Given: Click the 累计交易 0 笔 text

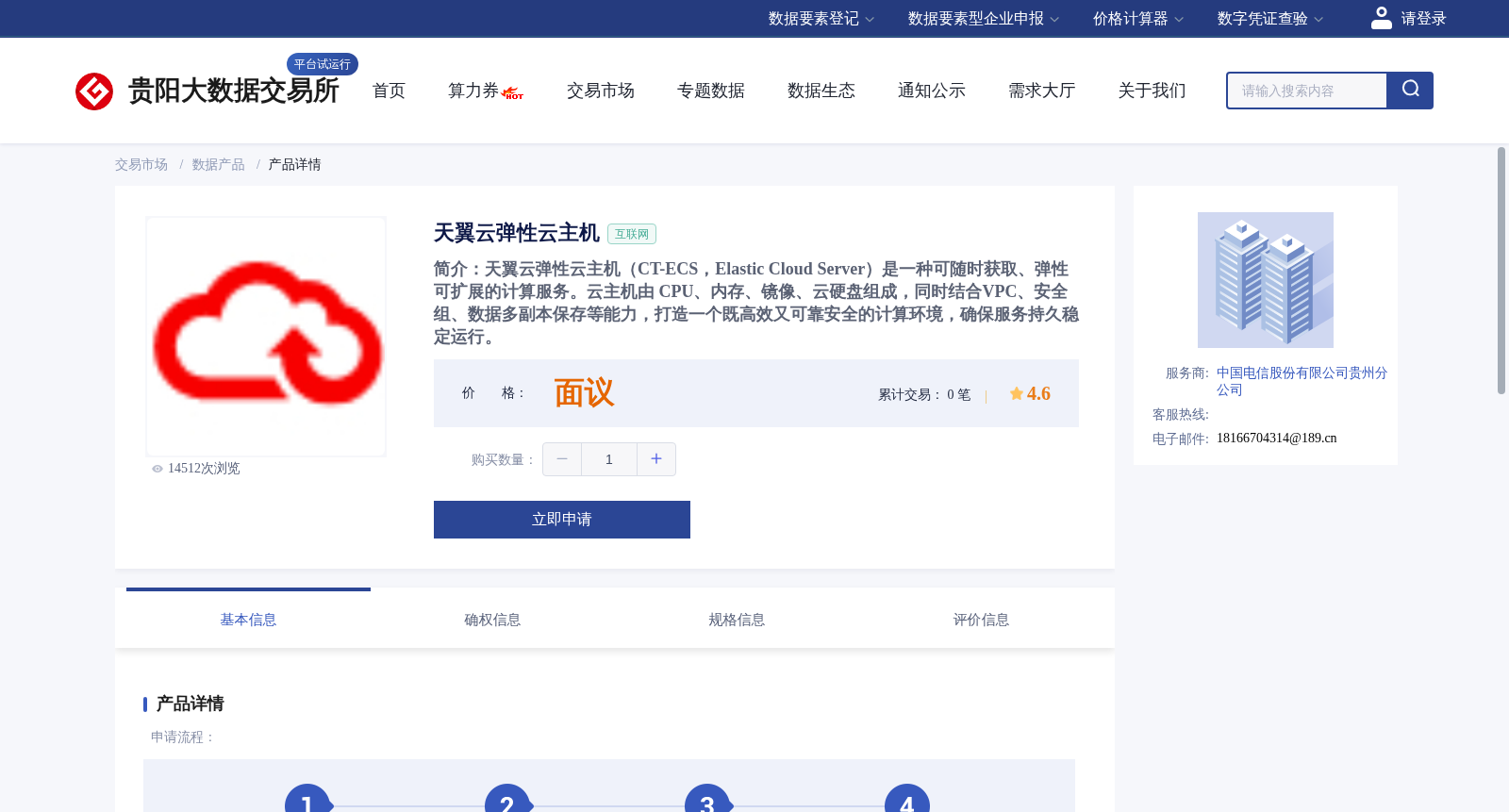Looking at the screenshot, I should [x=924, y=394].
